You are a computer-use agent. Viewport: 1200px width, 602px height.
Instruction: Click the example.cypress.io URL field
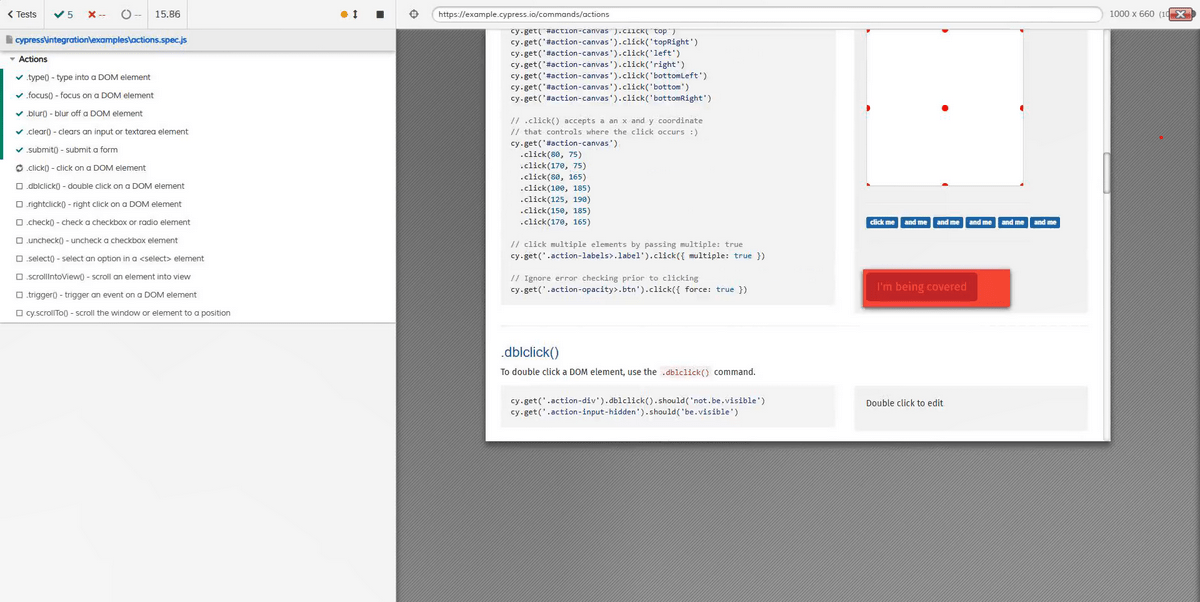(765, 14)
